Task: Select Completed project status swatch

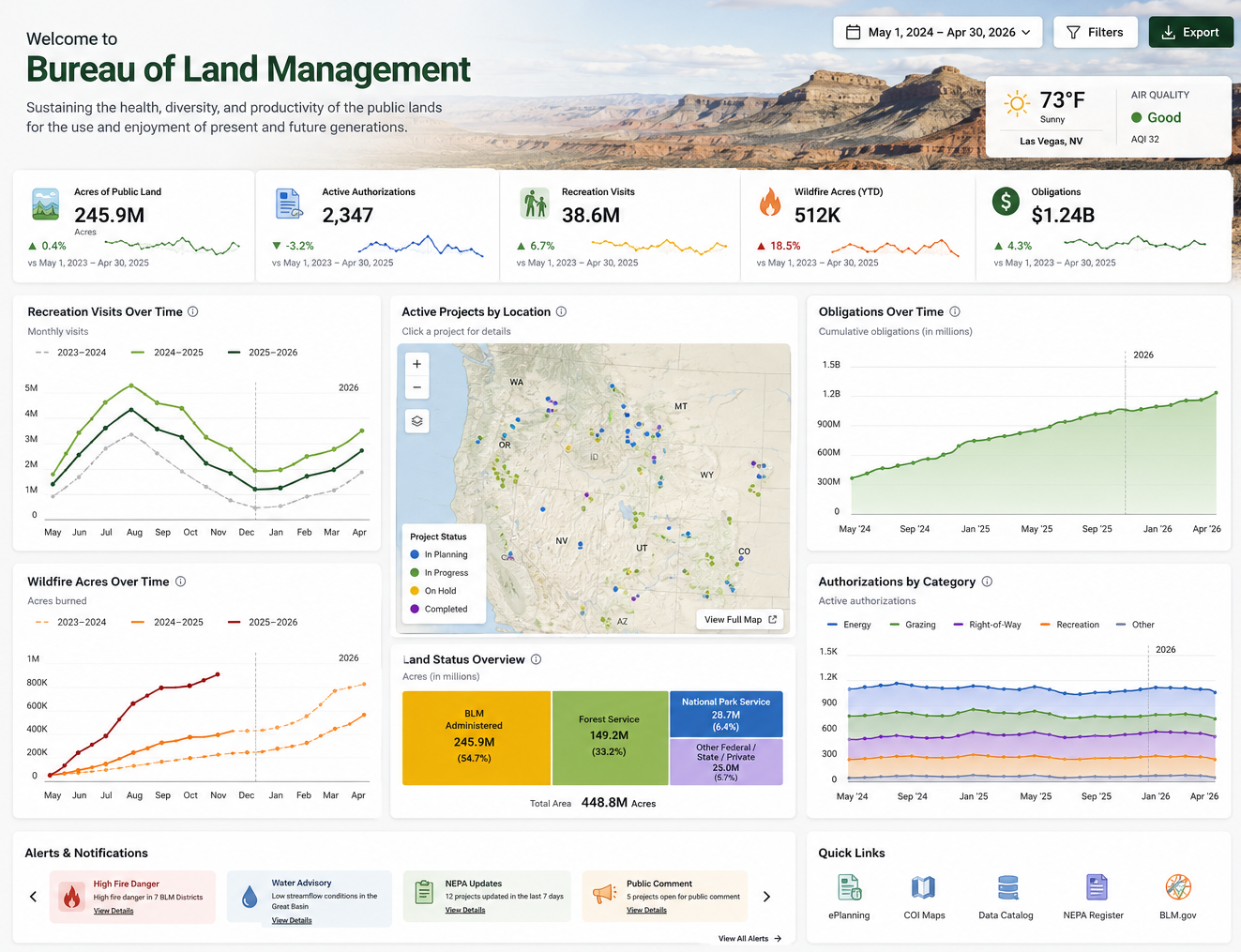Action: [415, 609]
